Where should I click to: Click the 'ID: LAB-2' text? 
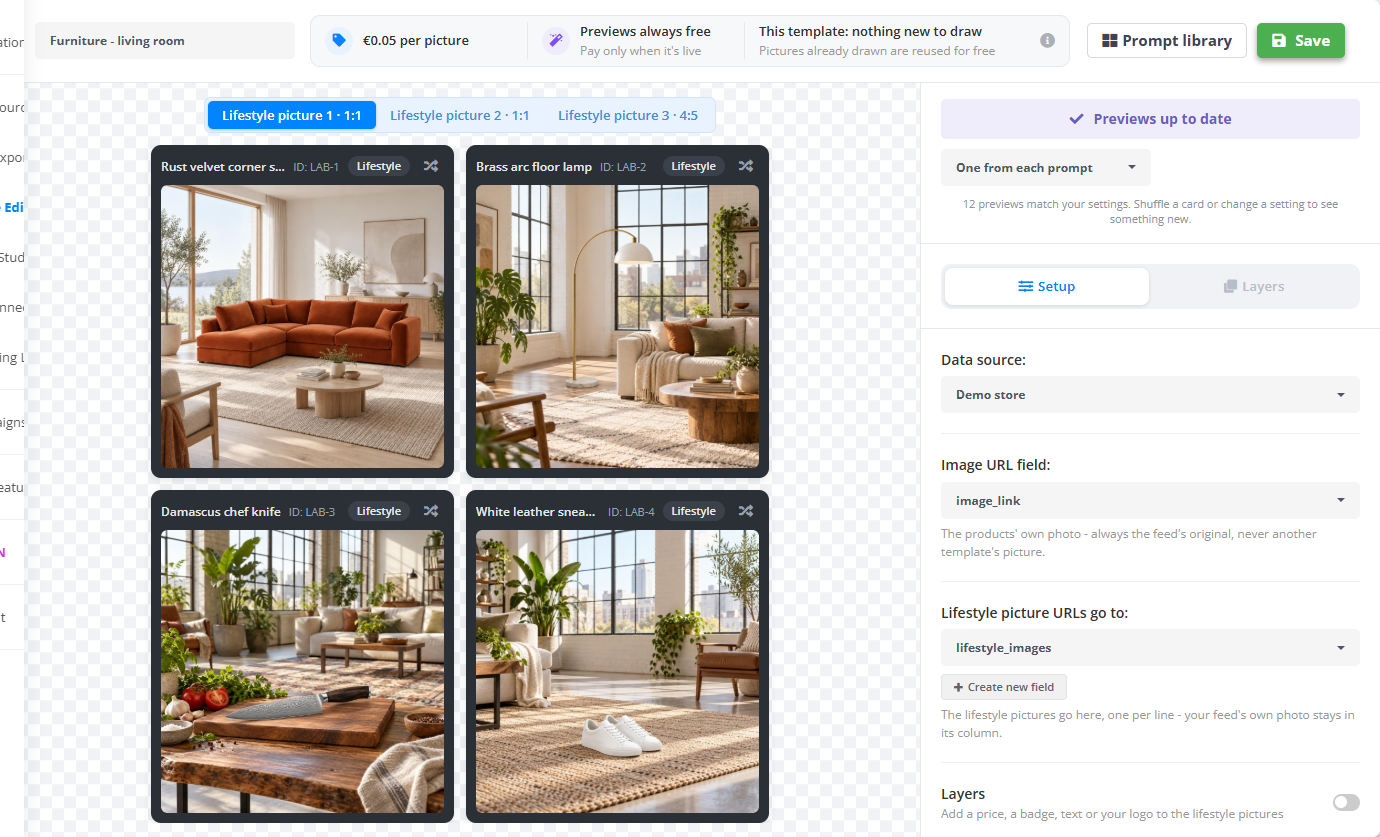623,167
